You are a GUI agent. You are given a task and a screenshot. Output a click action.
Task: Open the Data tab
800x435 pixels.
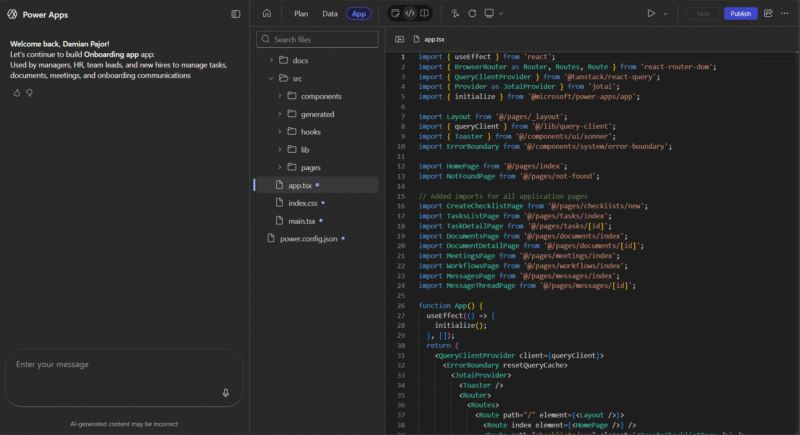point(330,14)
